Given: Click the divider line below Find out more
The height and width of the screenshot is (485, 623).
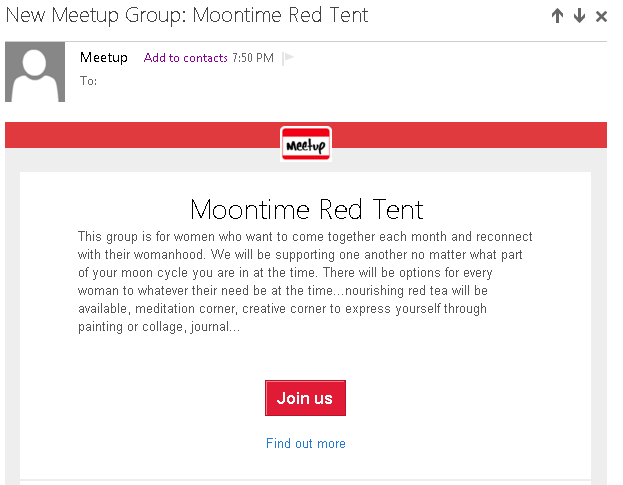Looking at the screenshot, I should (306, 480).
